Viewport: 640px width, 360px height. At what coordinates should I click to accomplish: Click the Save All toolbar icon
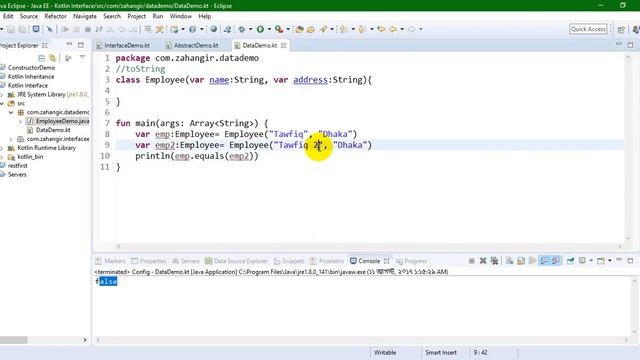(x=22, y=29)
